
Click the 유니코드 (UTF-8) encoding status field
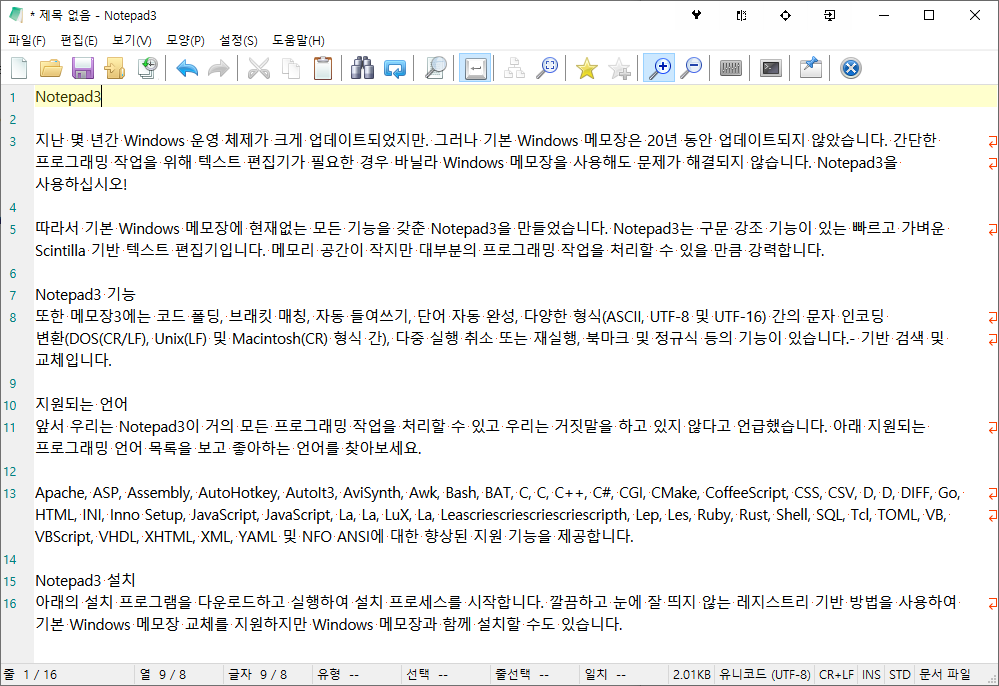click(x=765, y=675)
